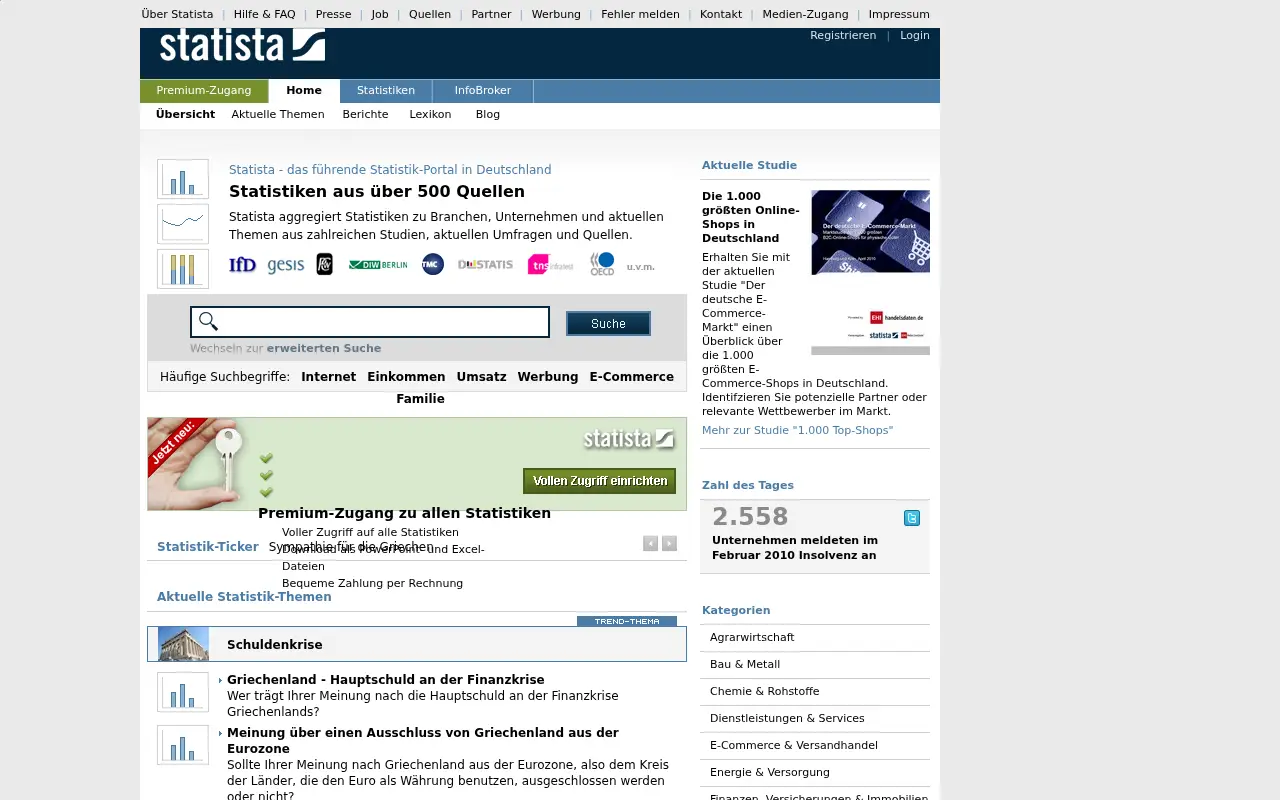Image resolution: width=1280 pixels, height=800 pixels.
Task: Click chart icon next to Griechenland Hauptschuld
Action: tap(183, 692)
